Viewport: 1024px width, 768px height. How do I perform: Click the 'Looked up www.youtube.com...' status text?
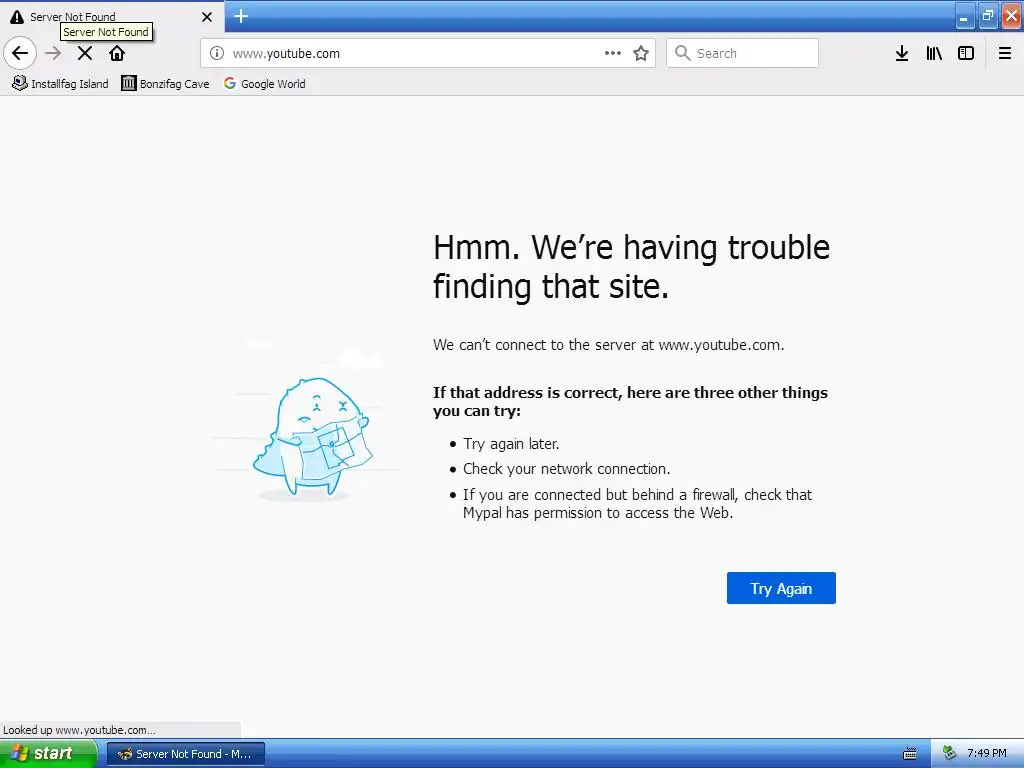(x=79, y=730)
